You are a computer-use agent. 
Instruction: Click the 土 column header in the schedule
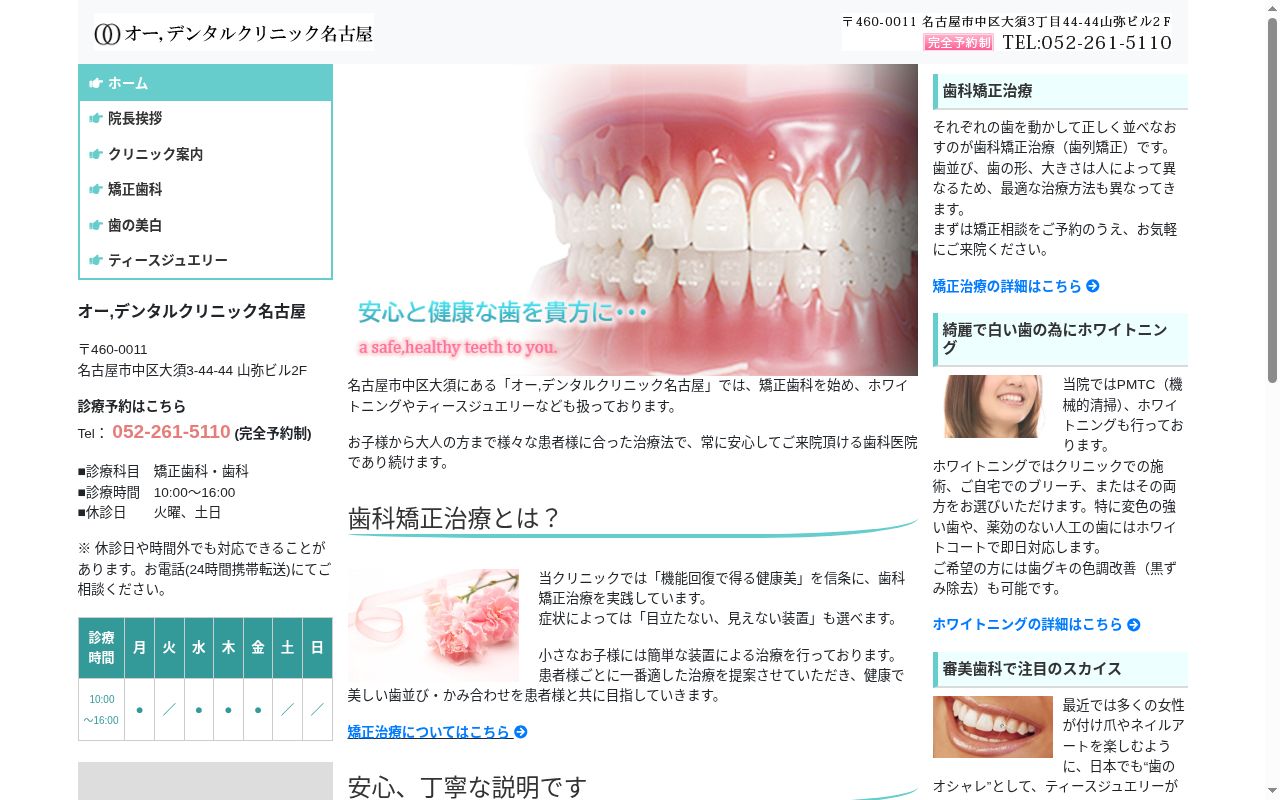tap(287, 648)
